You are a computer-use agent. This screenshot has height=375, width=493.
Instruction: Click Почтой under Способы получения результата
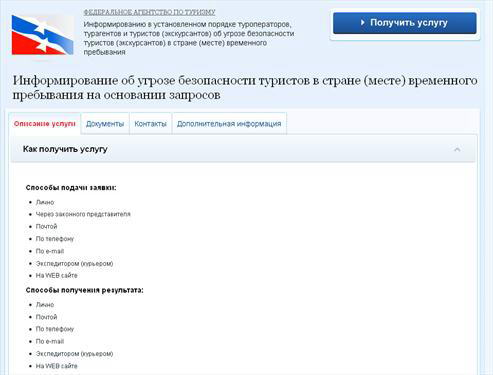tap(46, 317)
